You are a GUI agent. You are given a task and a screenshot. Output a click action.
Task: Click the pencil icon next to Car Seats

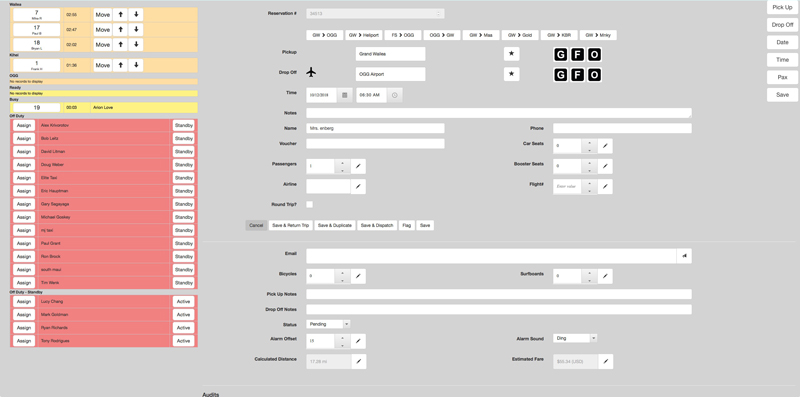tap(605, 146)
